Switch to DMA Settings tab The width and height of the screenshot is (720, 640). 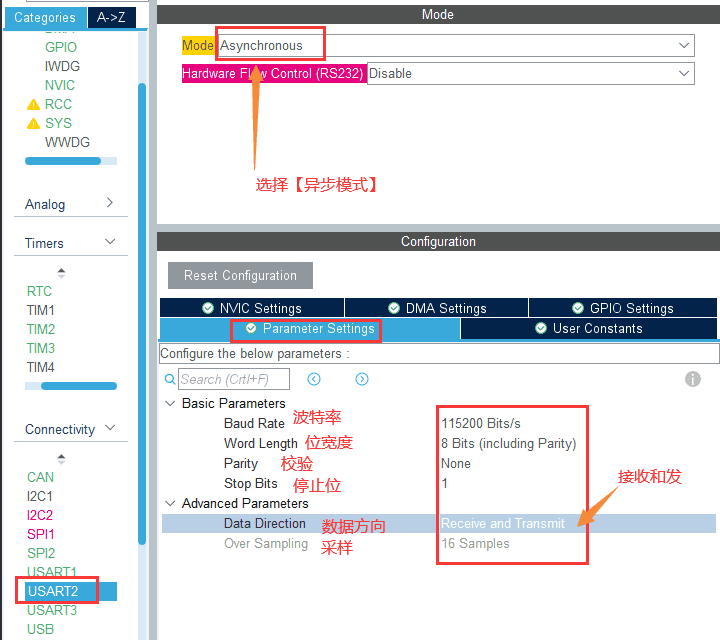point(436,308)
